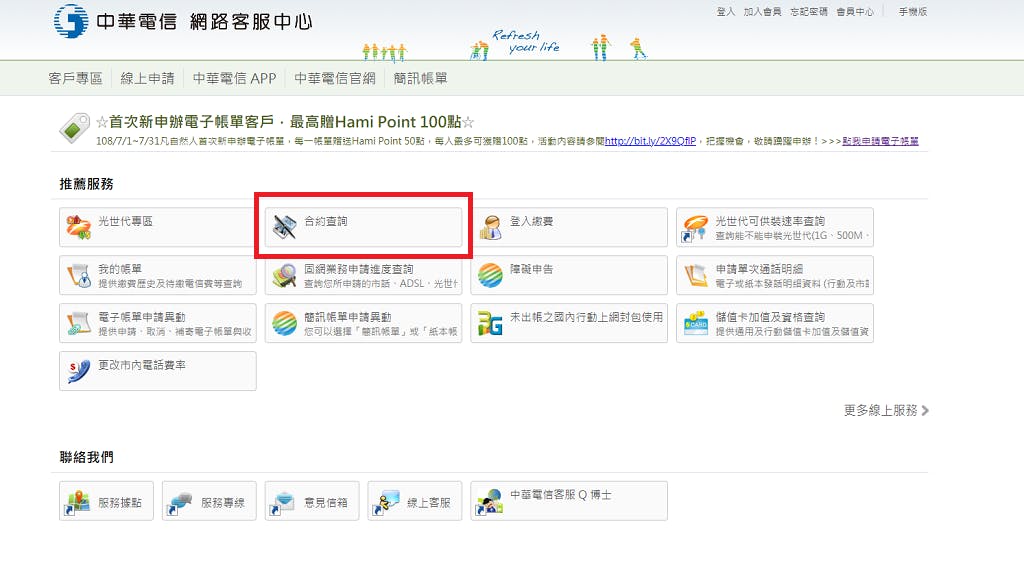The image size is (1024, 576).
Task: Open 中華電信客服 Q 博士 icon
Action: (489, 502)
